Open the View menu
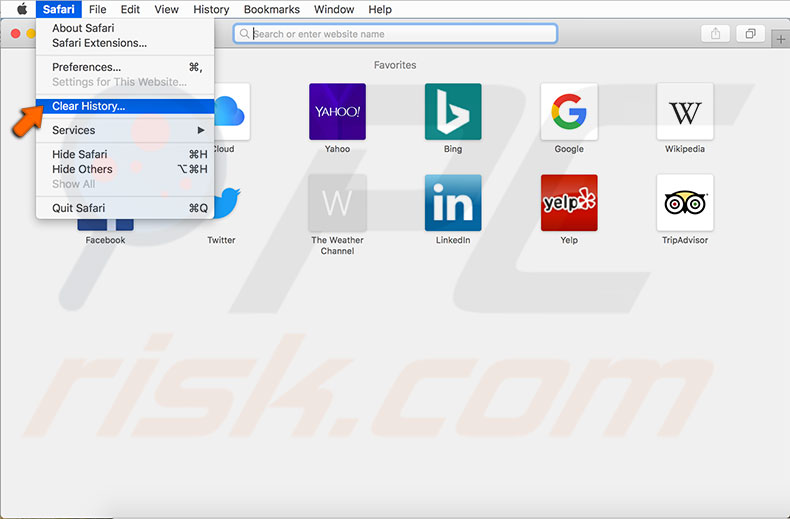 pyautogui.click(x=166, y=9)
